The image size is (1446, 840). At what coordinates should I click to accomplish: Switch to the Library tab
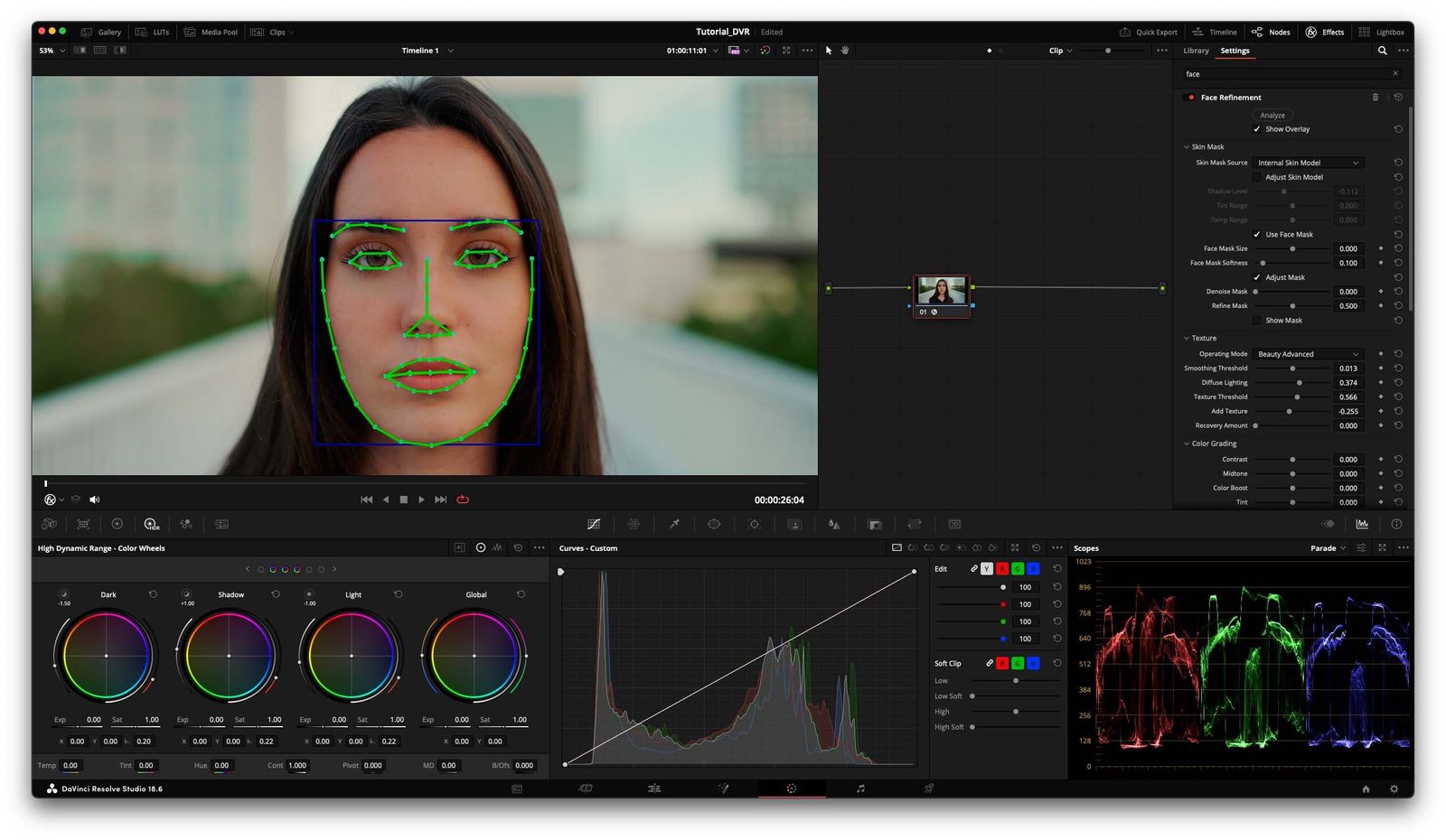[1195, 51]
